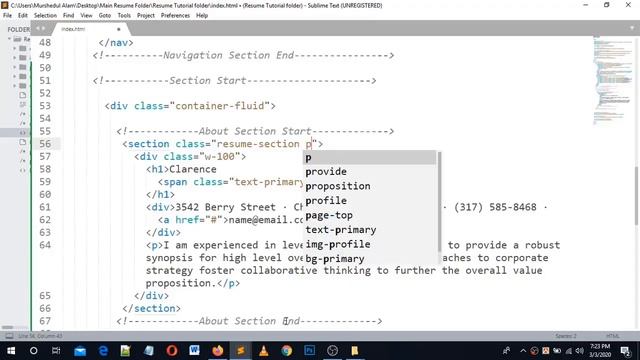Click the right tab navigation arrow
This screenshot has height=360, width=640.
point(43,29)
